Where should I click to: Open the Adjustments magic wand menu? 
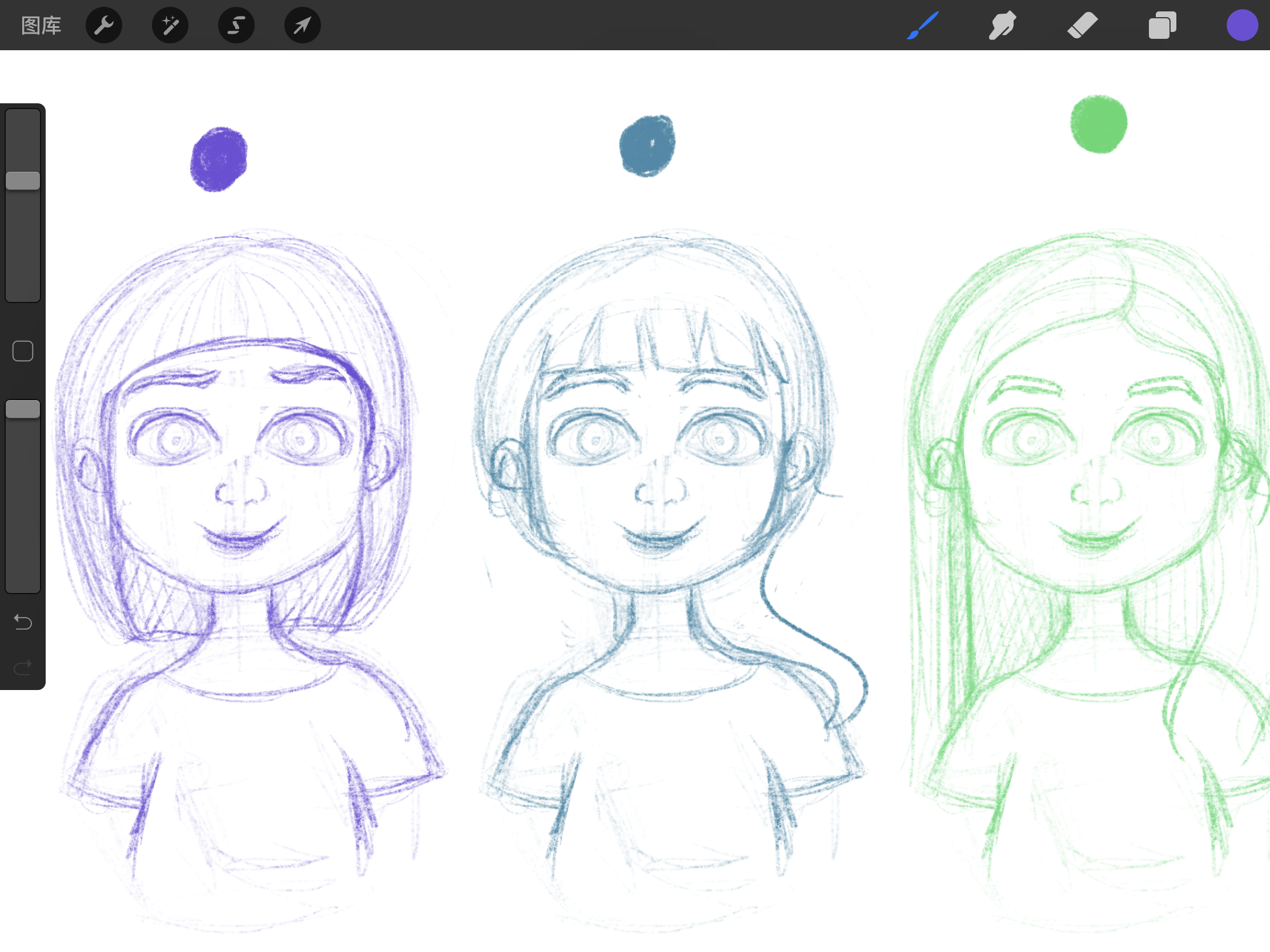pos(170,25)
